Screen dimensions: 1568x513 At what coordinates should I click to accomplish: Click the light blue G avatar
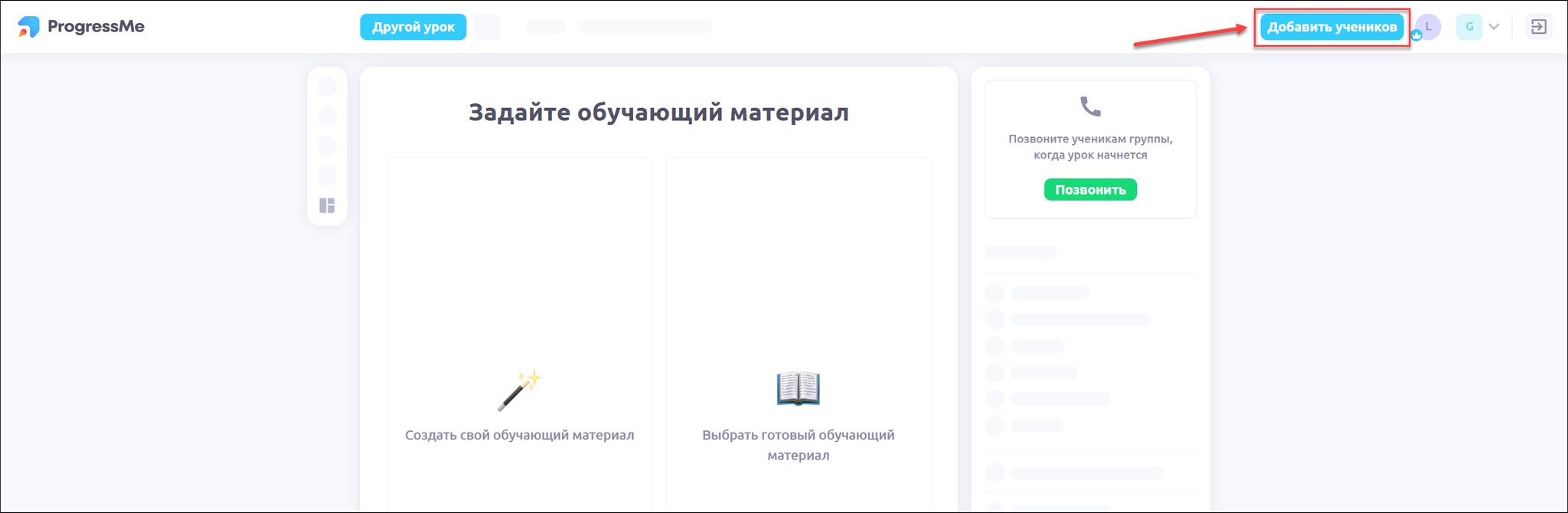[x=1468, y=27]
